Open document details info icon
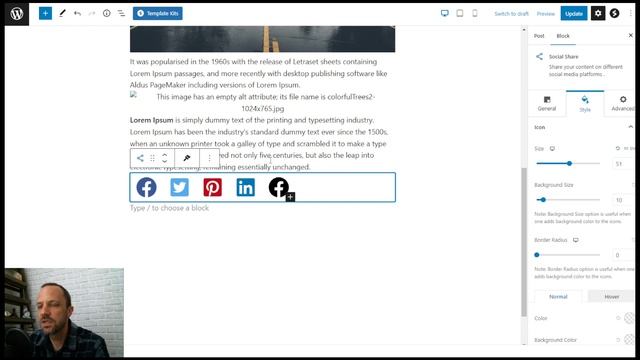The image size is (640, 360). tap(107, 13)
